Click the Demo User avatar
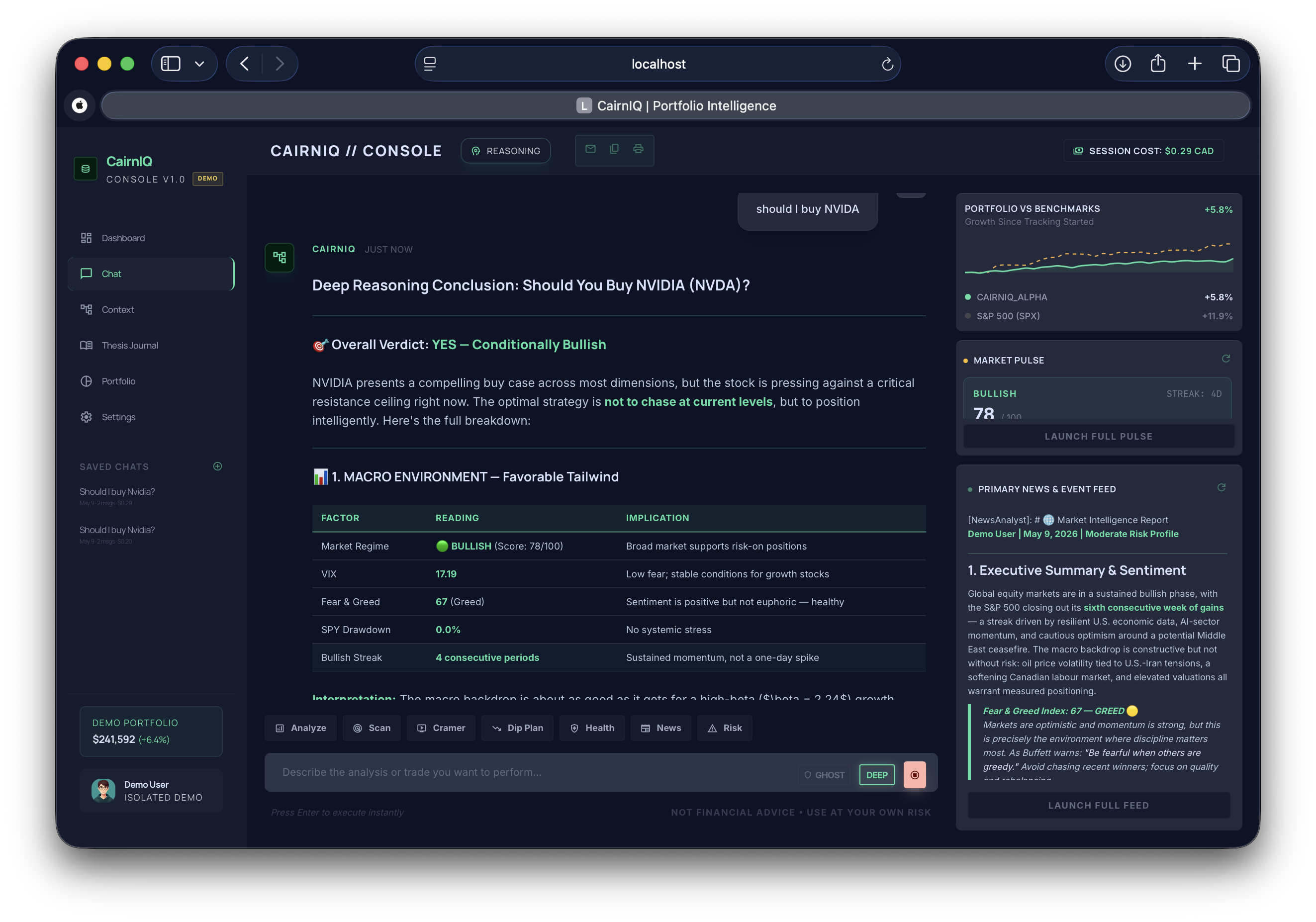The width and height of the screenshot is (1316, 922). pyautogui.click(x=103, y=791)
